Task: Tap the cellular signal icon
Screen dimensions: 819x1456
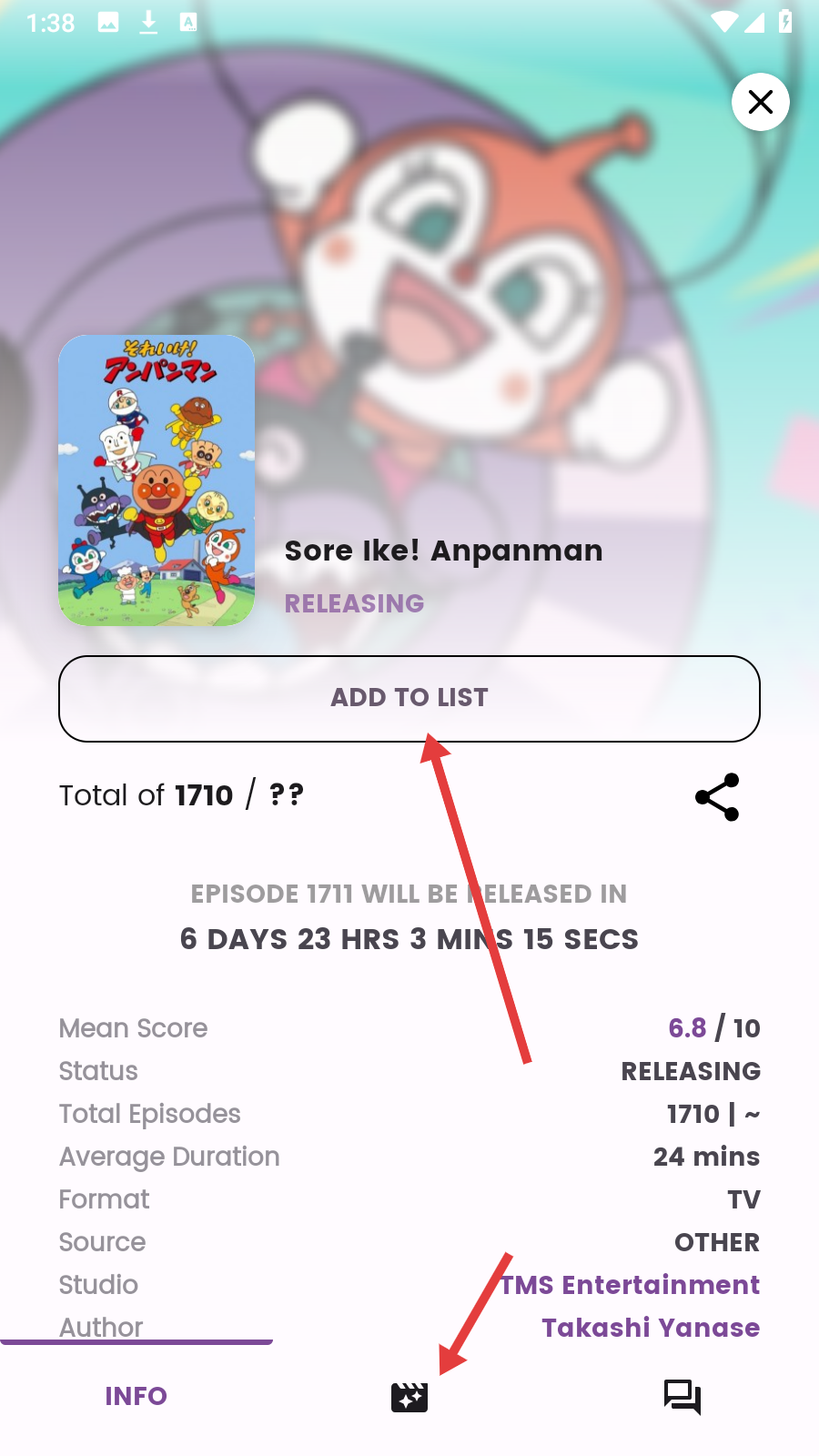Action: click(x=754, y=22)
